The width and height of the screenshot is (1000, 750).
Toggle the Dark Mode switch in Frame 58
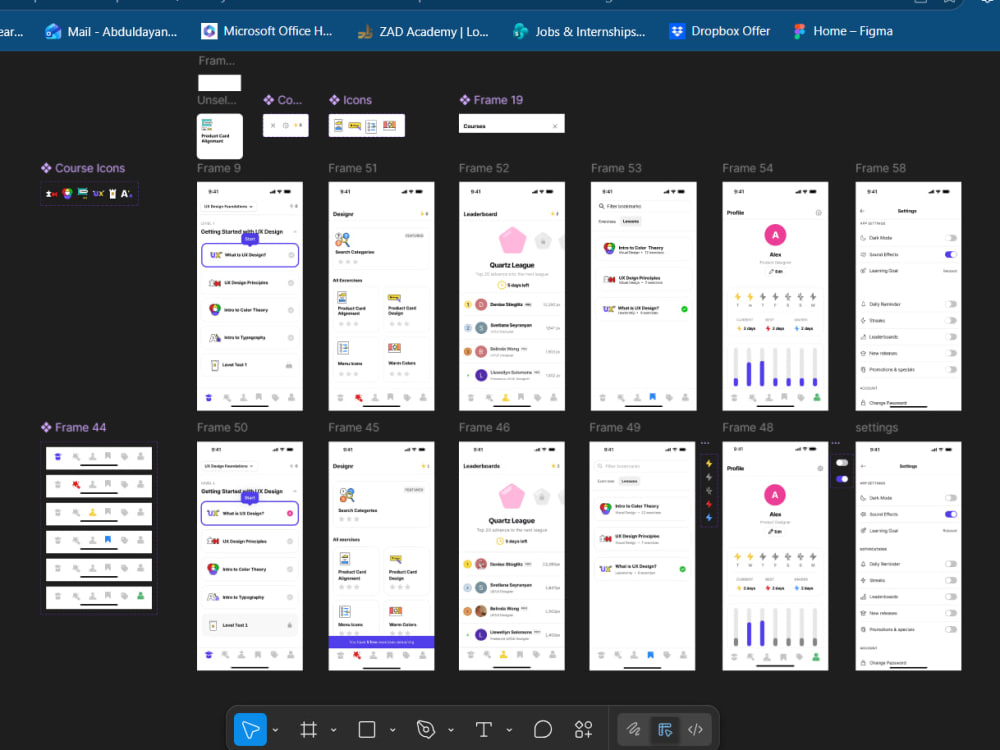(951, 238)
